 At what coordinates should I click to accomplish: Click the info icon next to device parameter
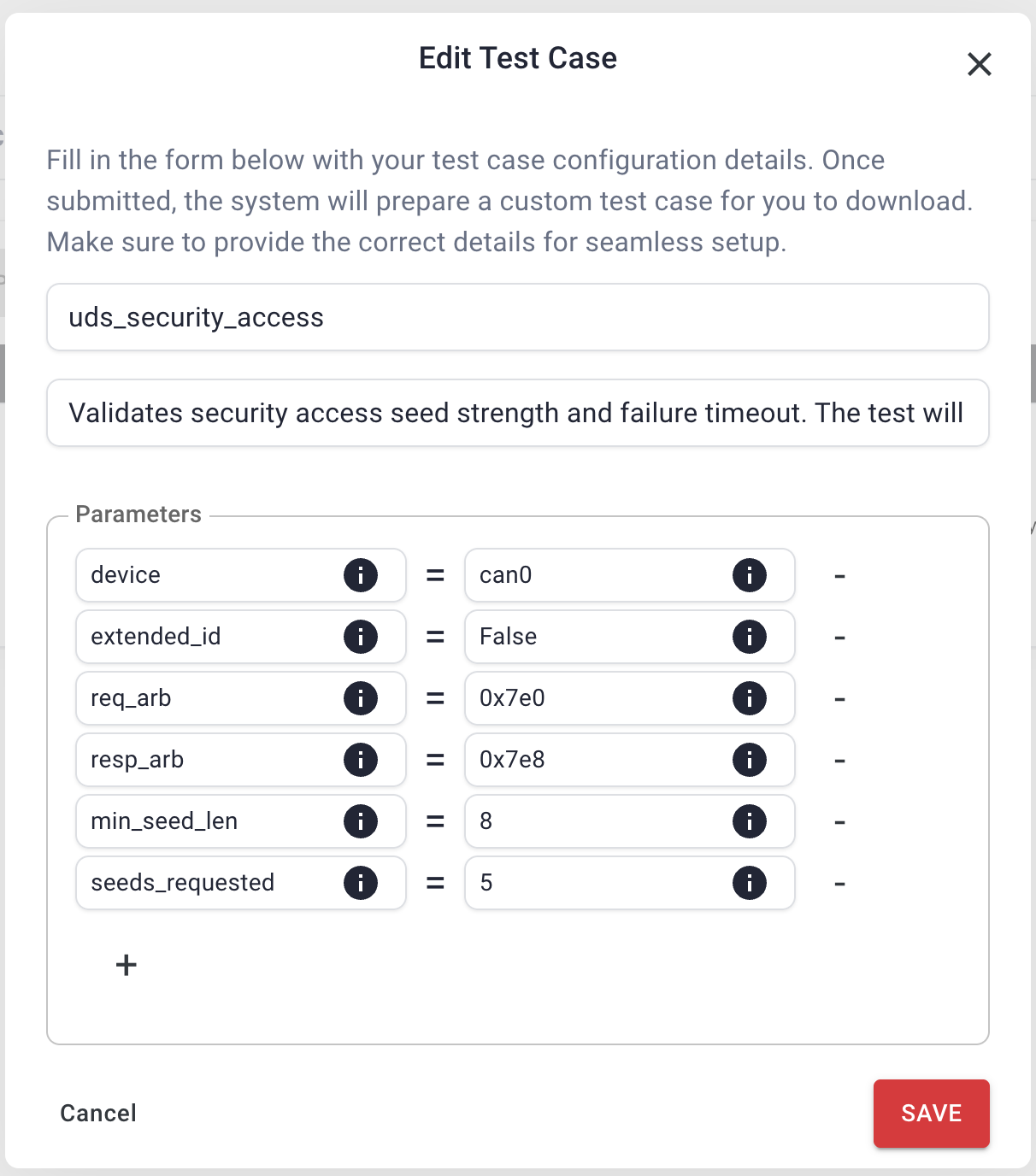point(361,575)
